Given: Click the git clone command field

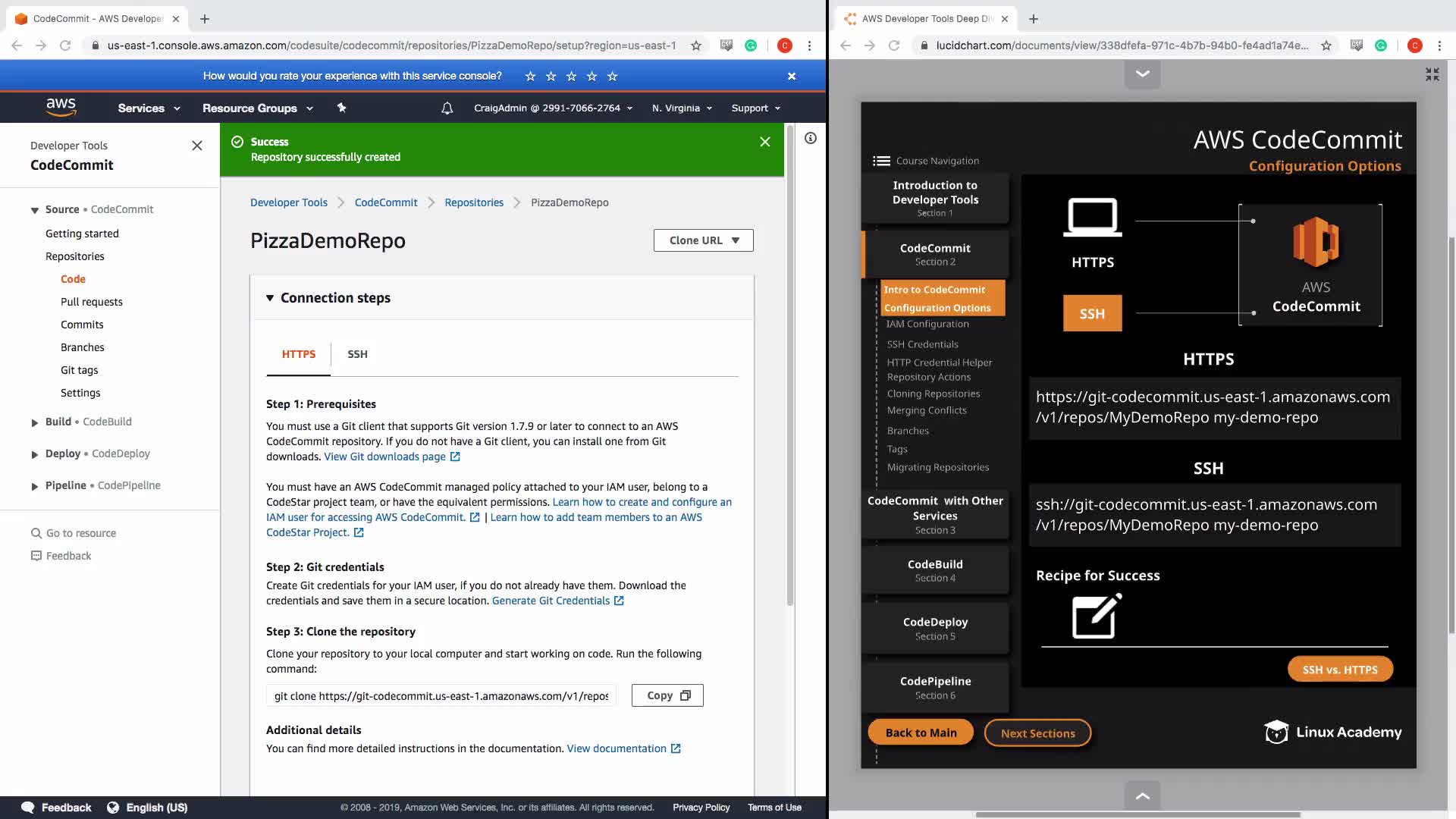Looking at the screenshot, I should pyautogui.click(x=441, y=695).
